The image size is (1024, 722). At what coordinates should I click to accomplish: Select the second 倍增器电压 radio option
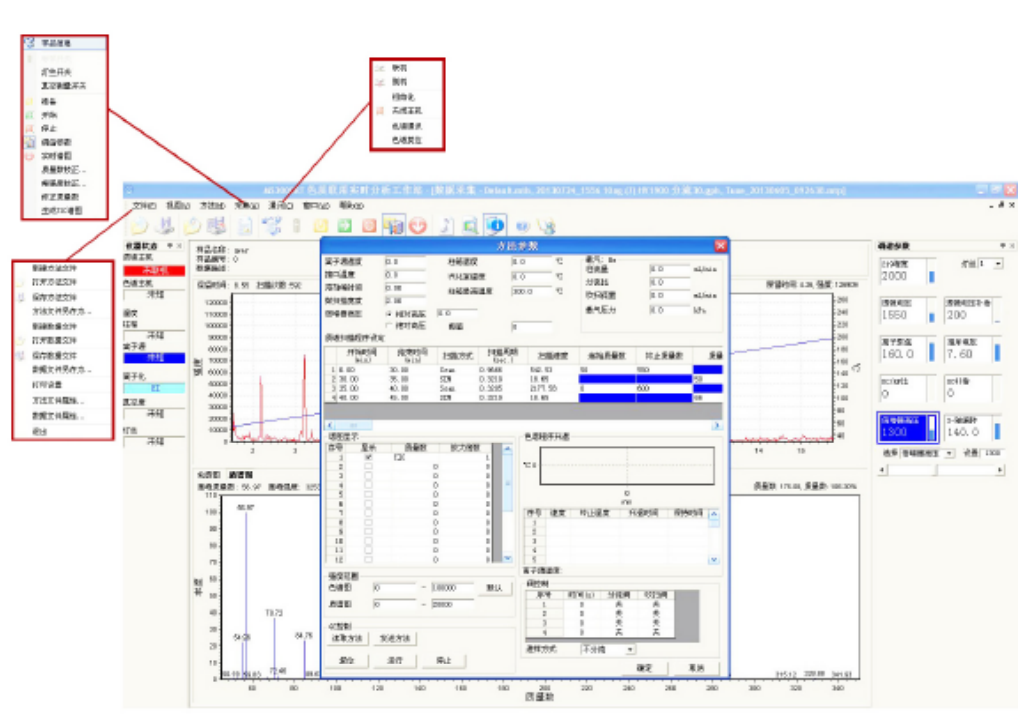click(x=389, y=326)
